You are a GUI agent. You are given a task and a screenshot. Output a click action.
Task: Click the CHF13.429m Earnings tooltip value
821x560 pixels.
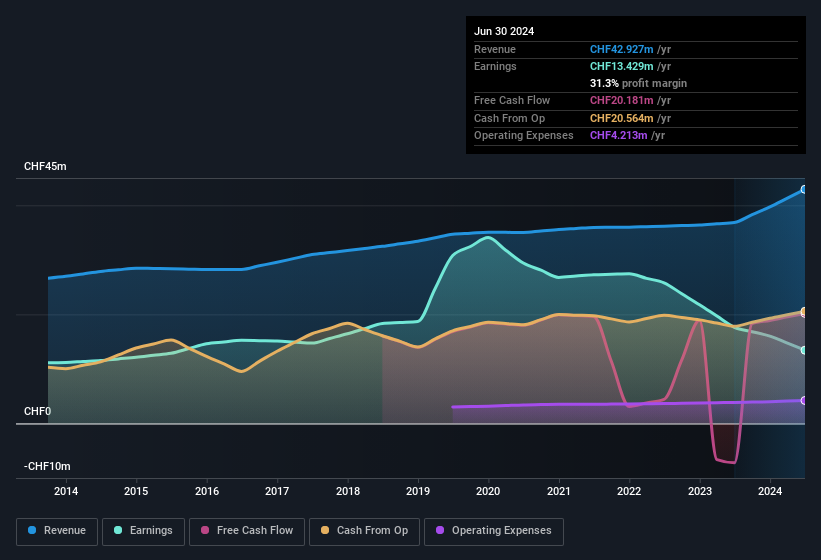pos(619,66)
